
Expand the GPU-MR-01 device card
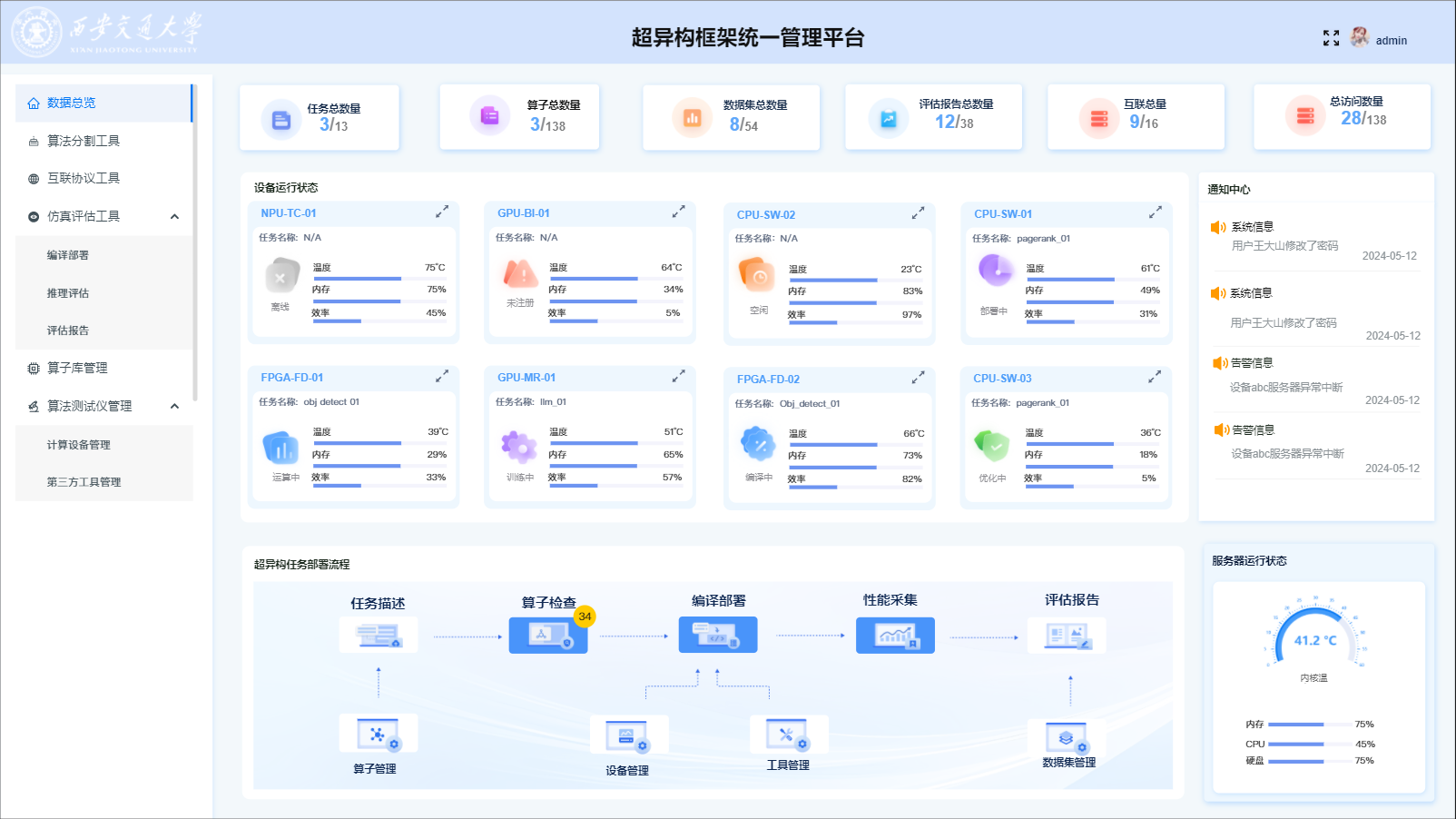click(678, 376)
